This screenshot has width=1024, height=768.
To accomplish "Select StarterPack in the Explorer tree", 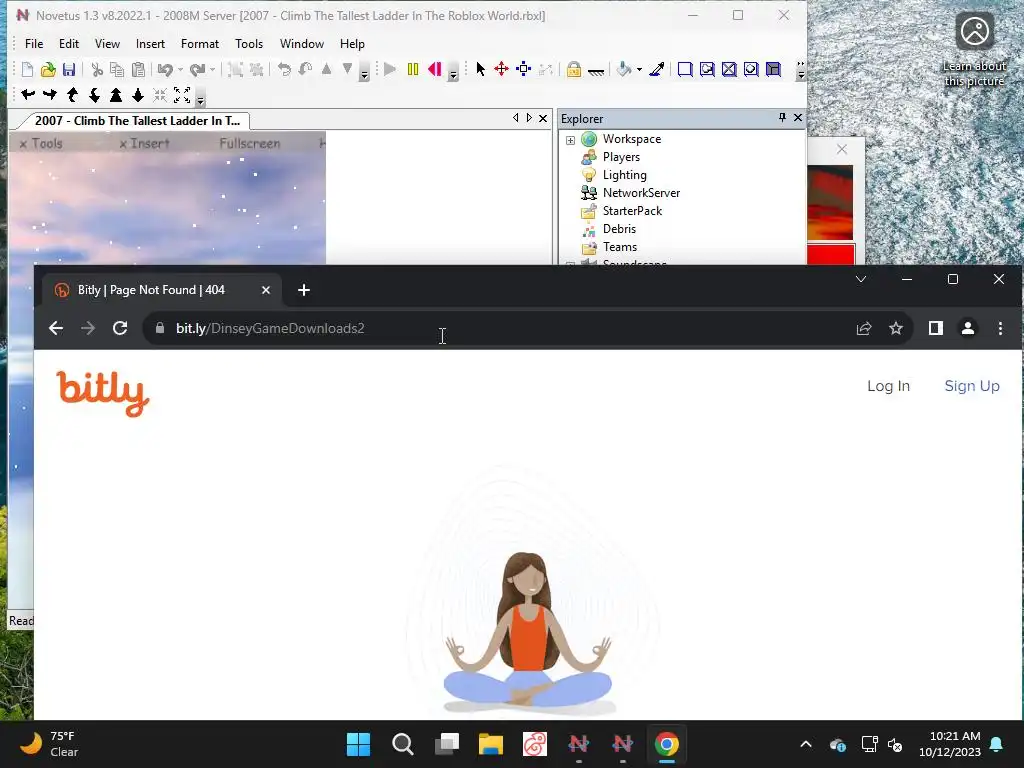I will 632,211.
